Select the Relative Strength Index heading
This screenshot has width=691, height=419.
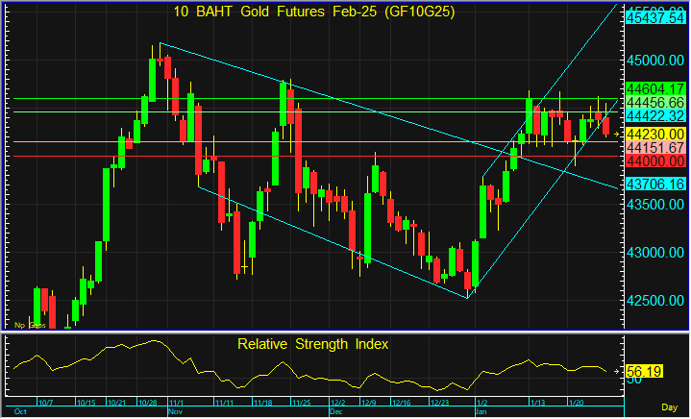click(x=312, y=343)
